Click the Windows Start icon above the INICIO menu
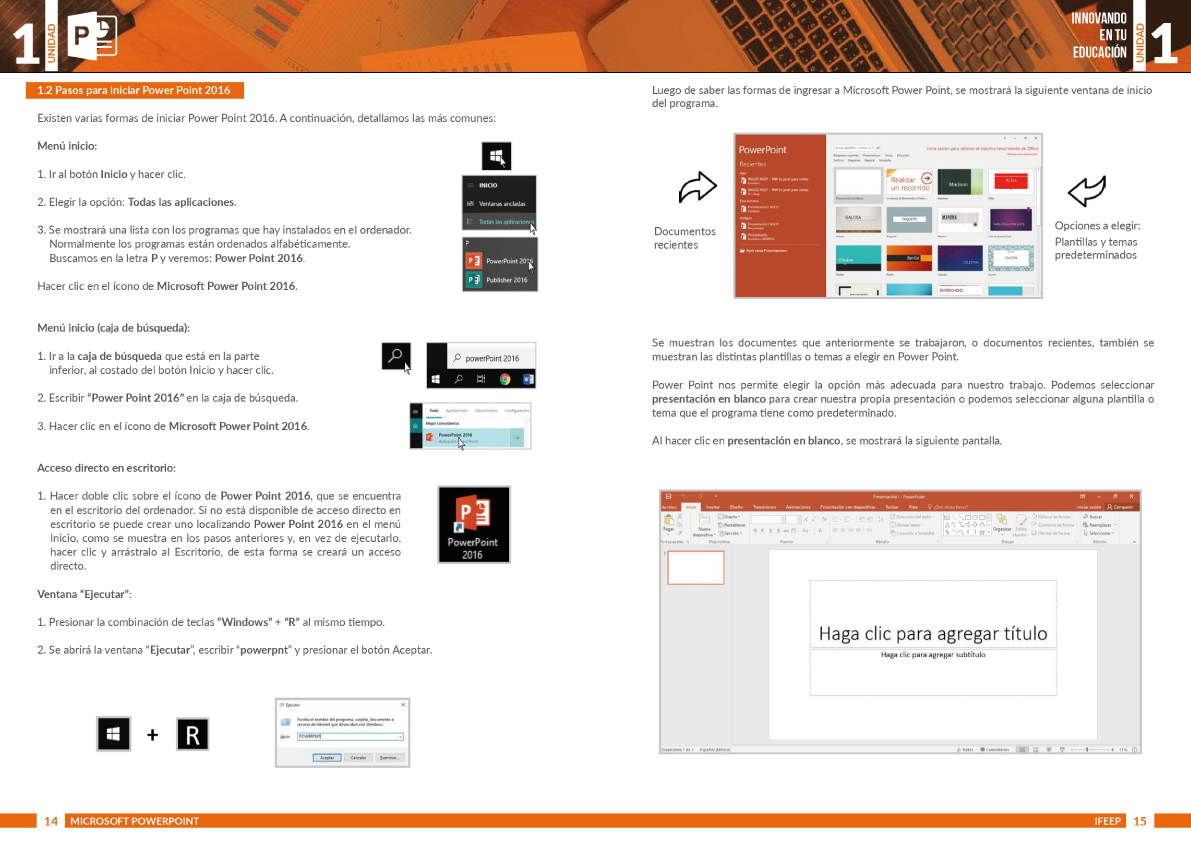Viewport: 1191px width, 842px height. [x=497, y=156]
